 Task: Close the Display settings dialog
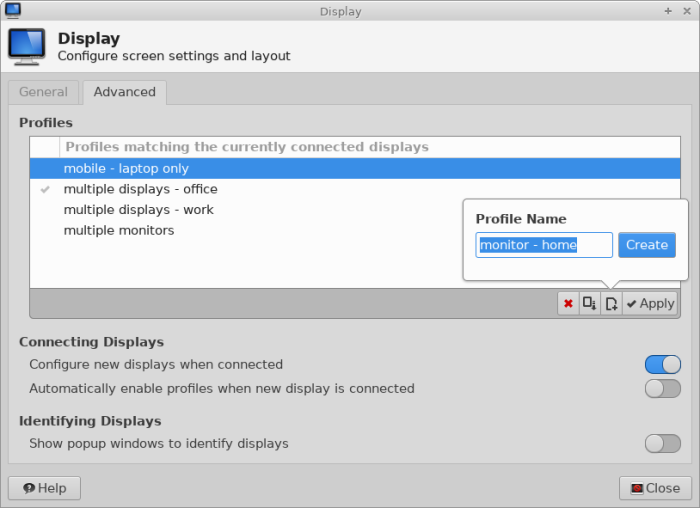click(x=655, y=488)
